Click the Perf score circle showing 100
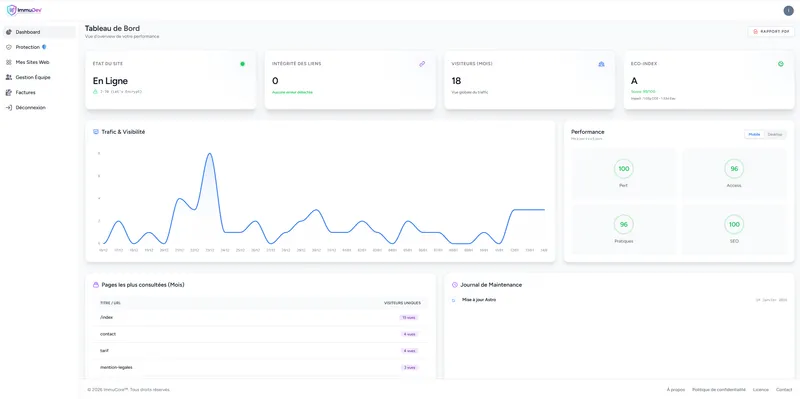 point(623,169)
